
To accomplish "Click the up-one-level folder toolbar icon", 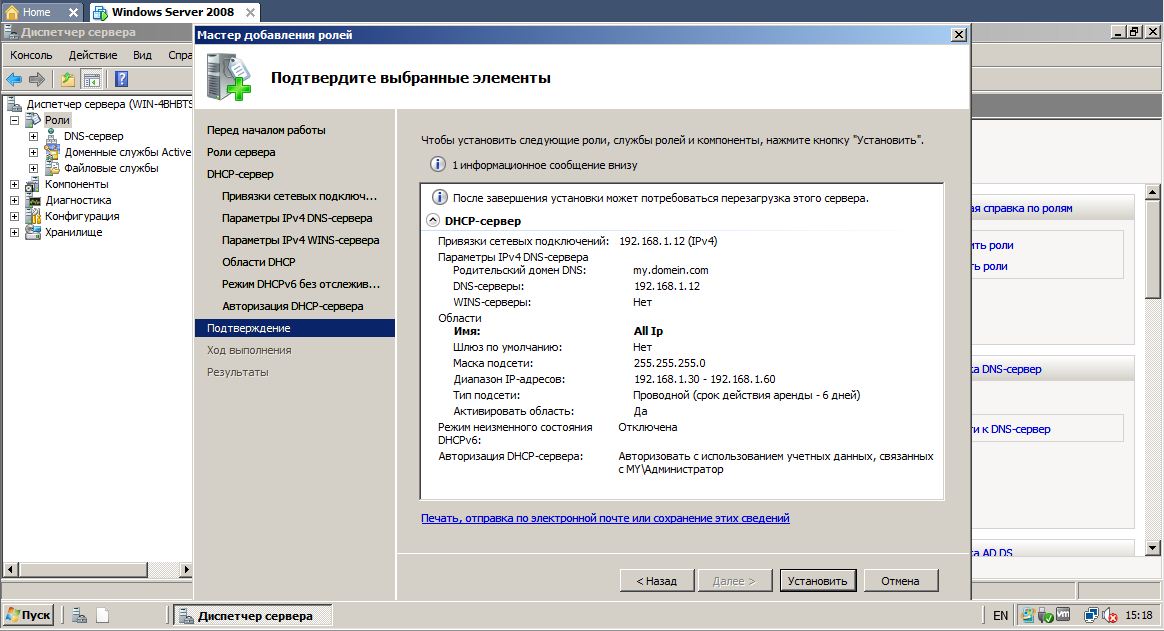I will click(68, 79).
